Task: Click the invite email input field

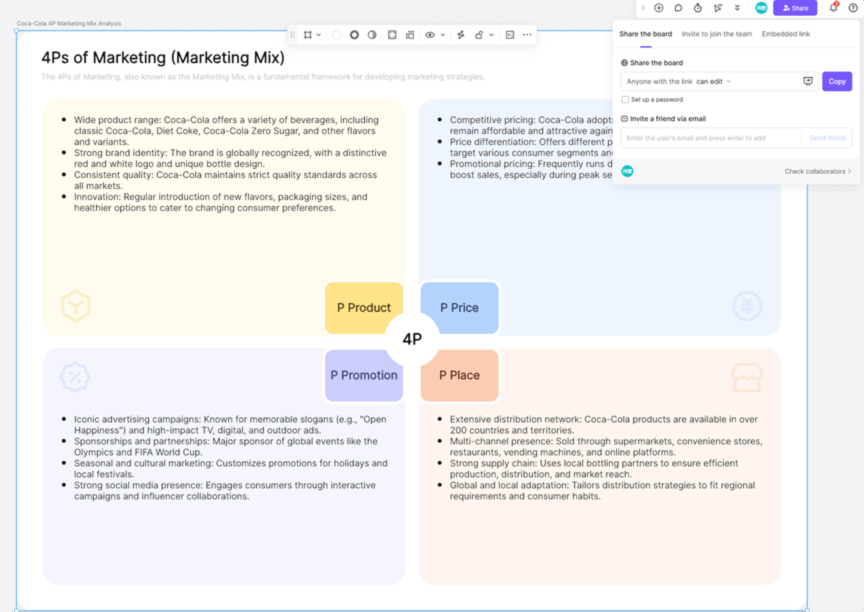Action: pyautogui.click(x=710, y=138)
